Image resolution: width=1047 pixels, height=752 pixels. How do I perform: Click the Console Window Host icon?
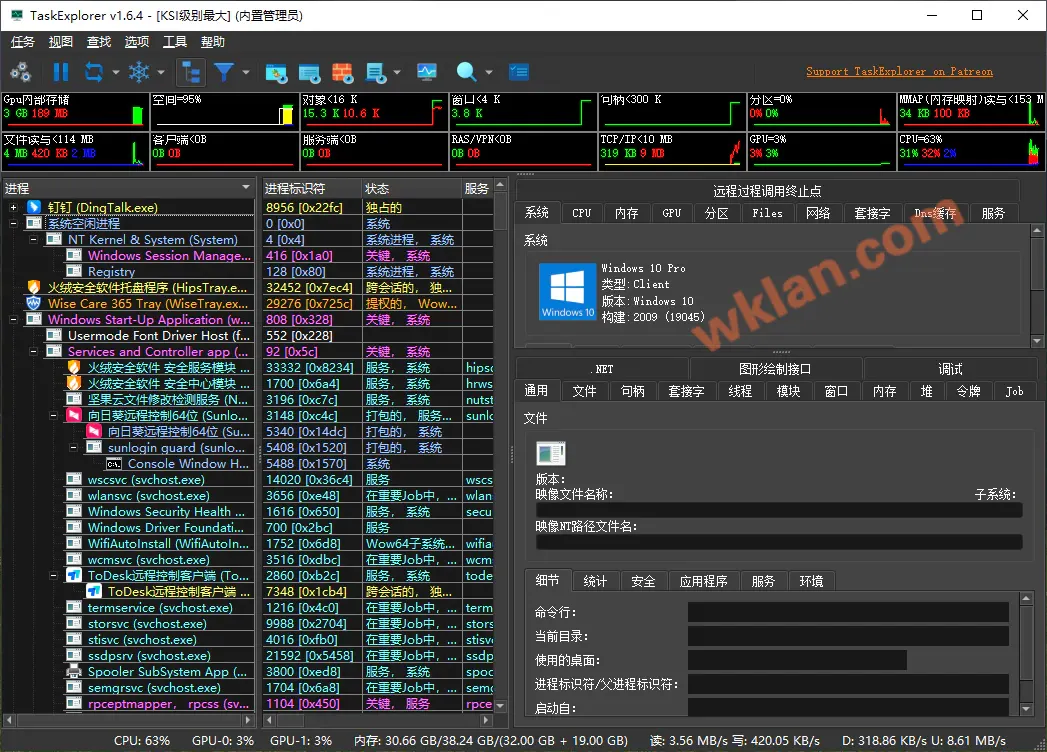pos(114,463)
